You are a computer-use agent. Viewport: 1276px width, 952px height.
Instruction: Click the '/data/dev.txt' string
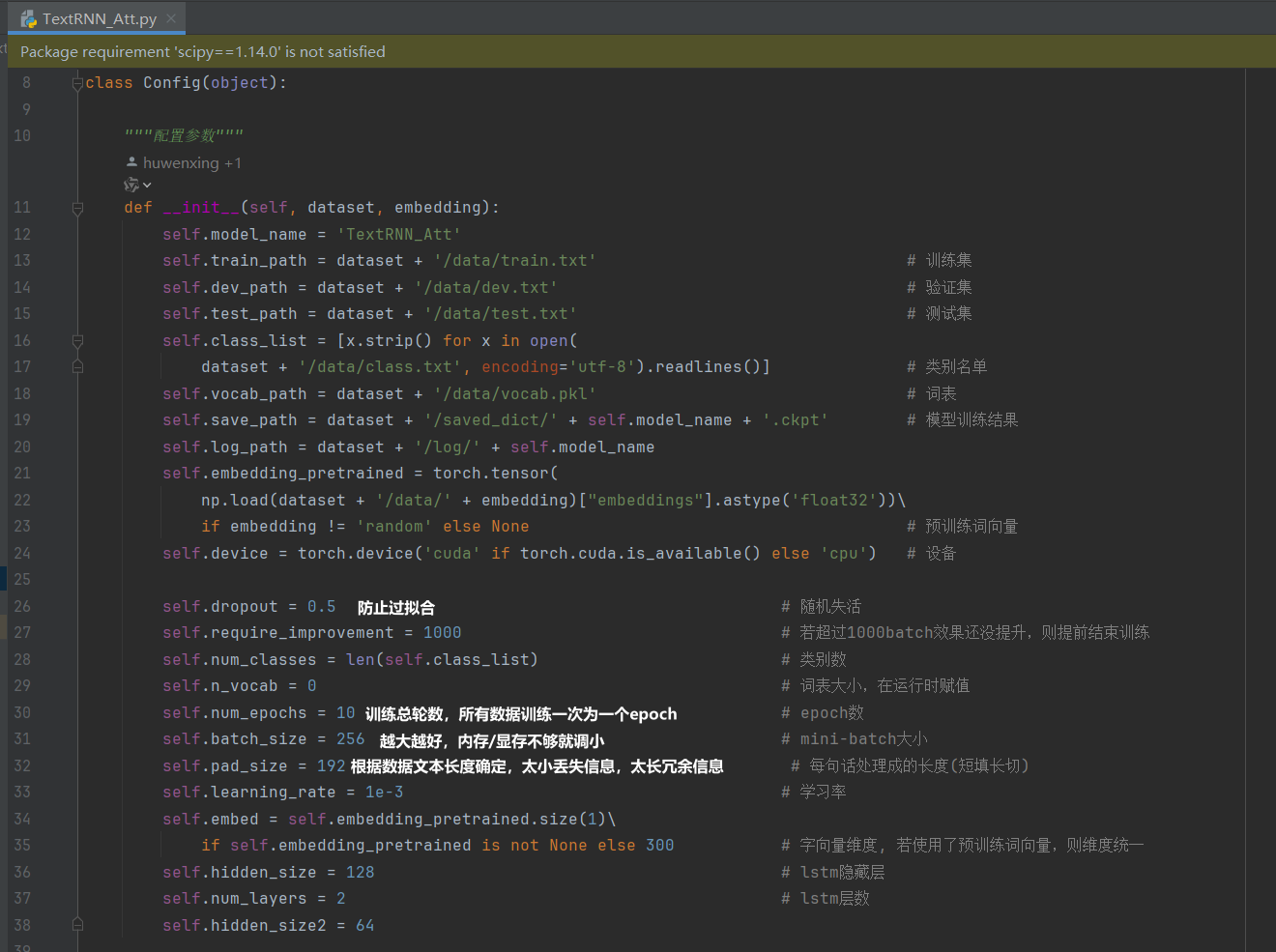pos(485,288)
